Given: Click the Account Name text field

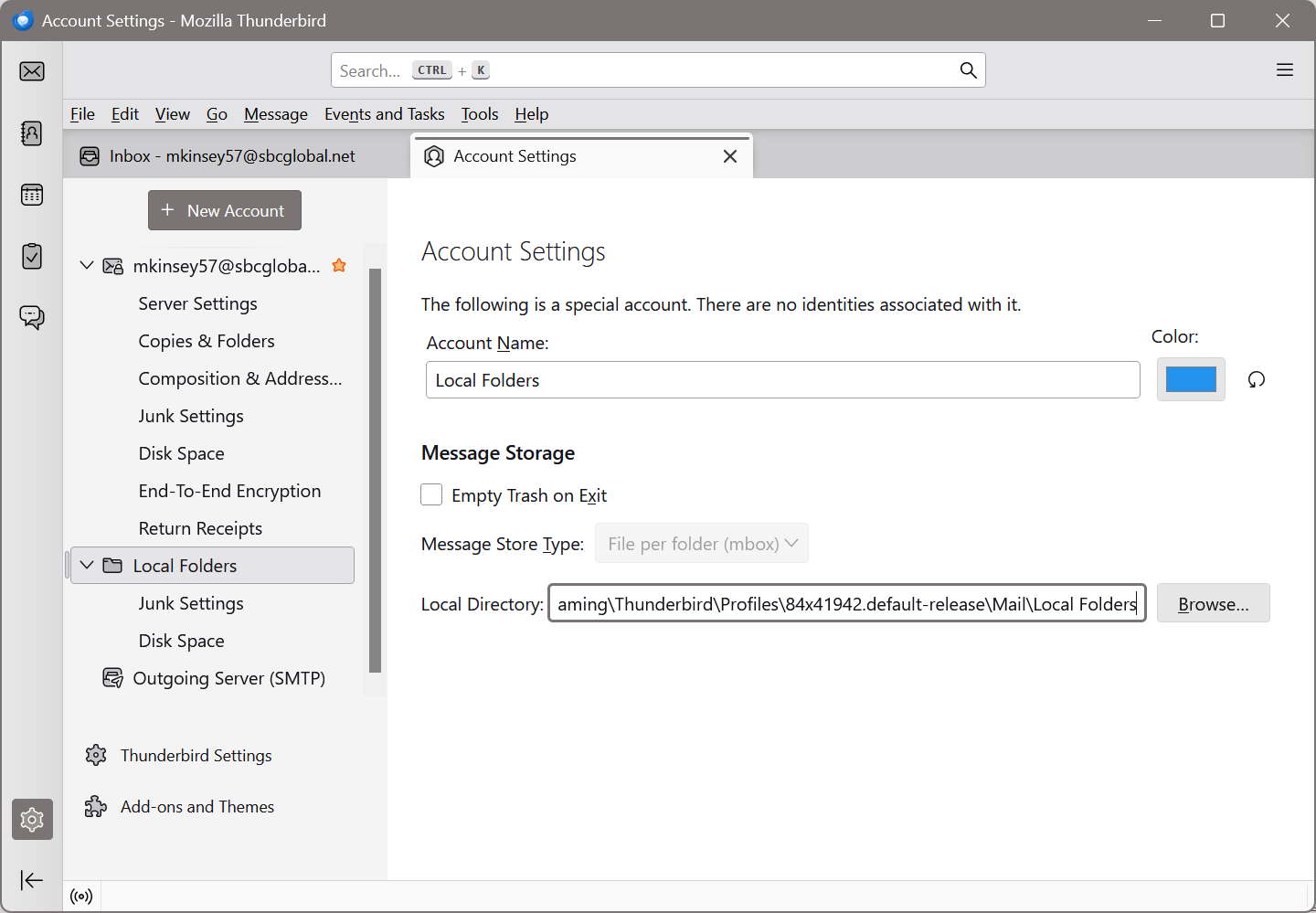Looking at the screenshot, I should click(x=782, y=380).
